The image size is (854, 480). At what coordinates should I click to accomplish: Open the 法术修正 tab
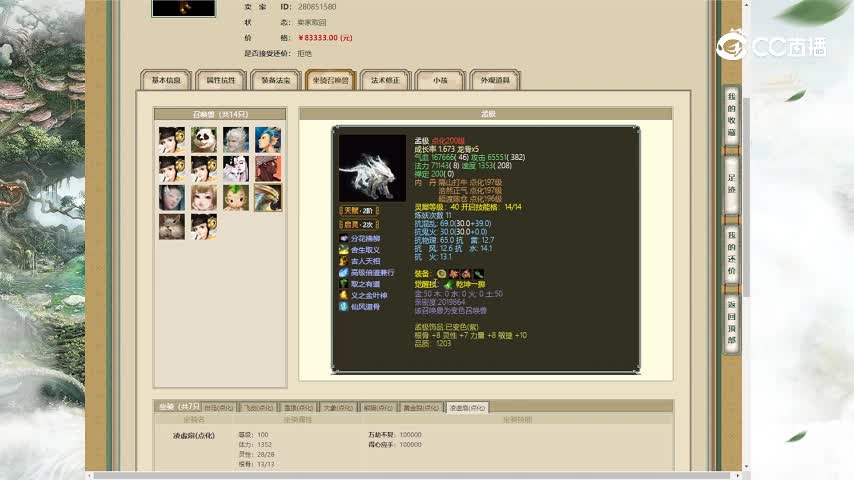click(x=385, y=80)
